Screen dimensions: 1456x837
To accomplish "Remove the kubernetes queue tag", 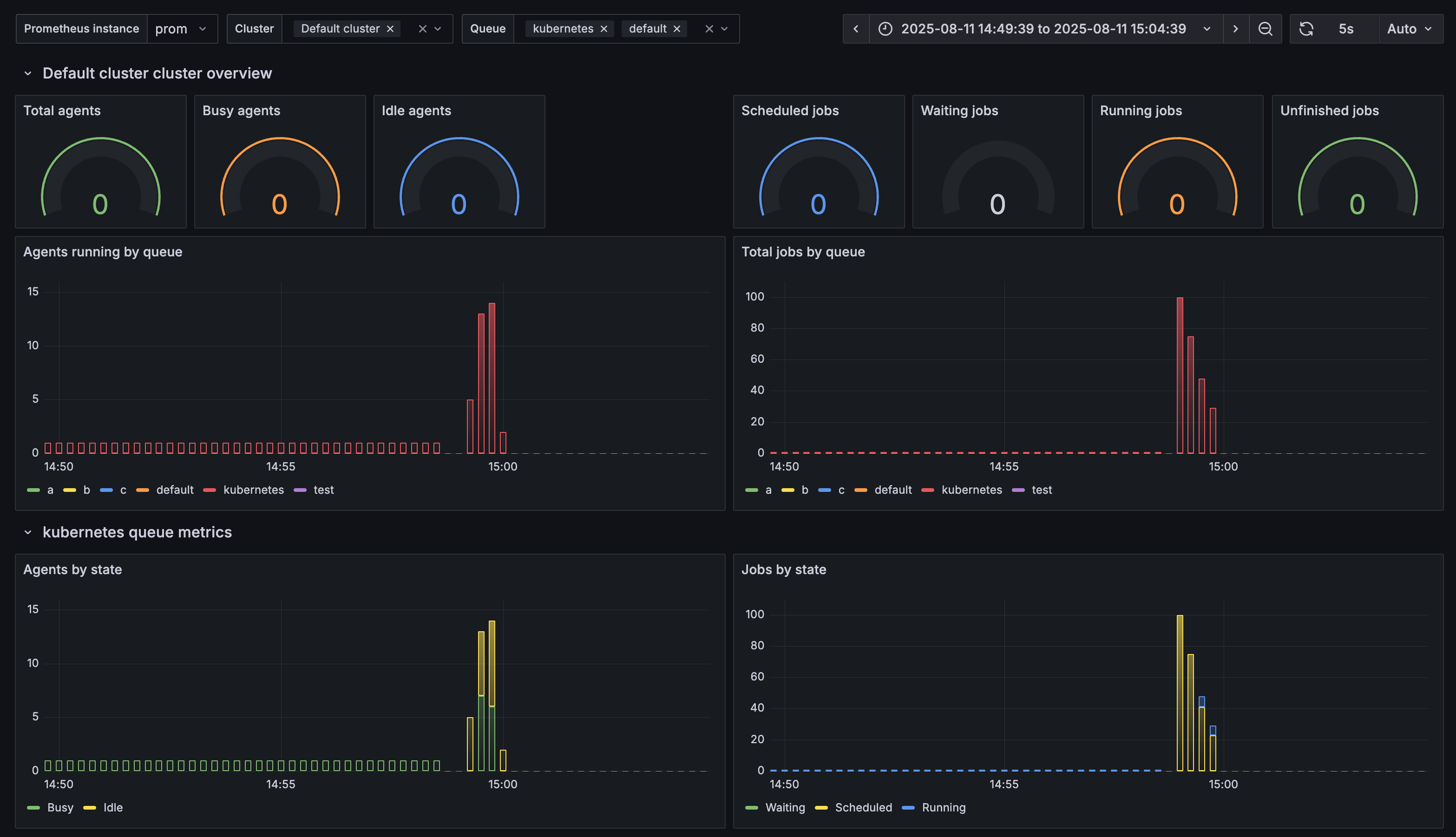I will 603,29.
